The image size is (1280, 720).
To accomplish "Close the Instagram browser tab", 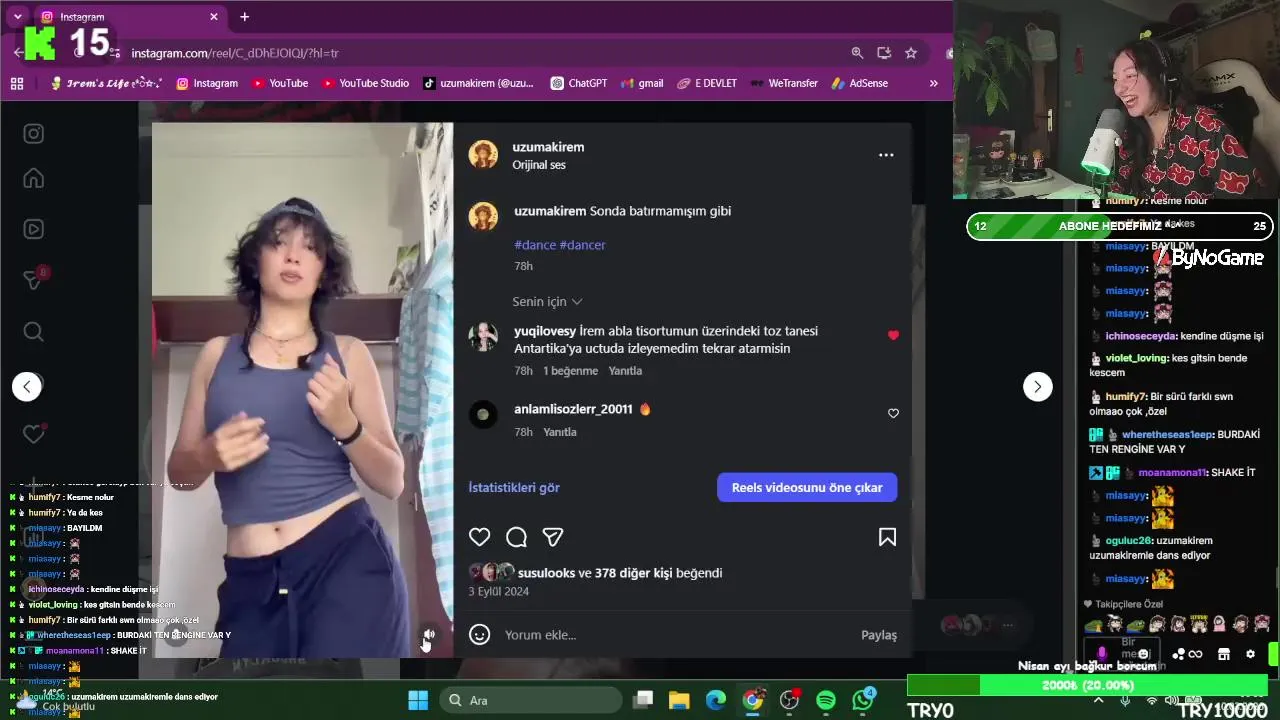I will tap(213, 17).
